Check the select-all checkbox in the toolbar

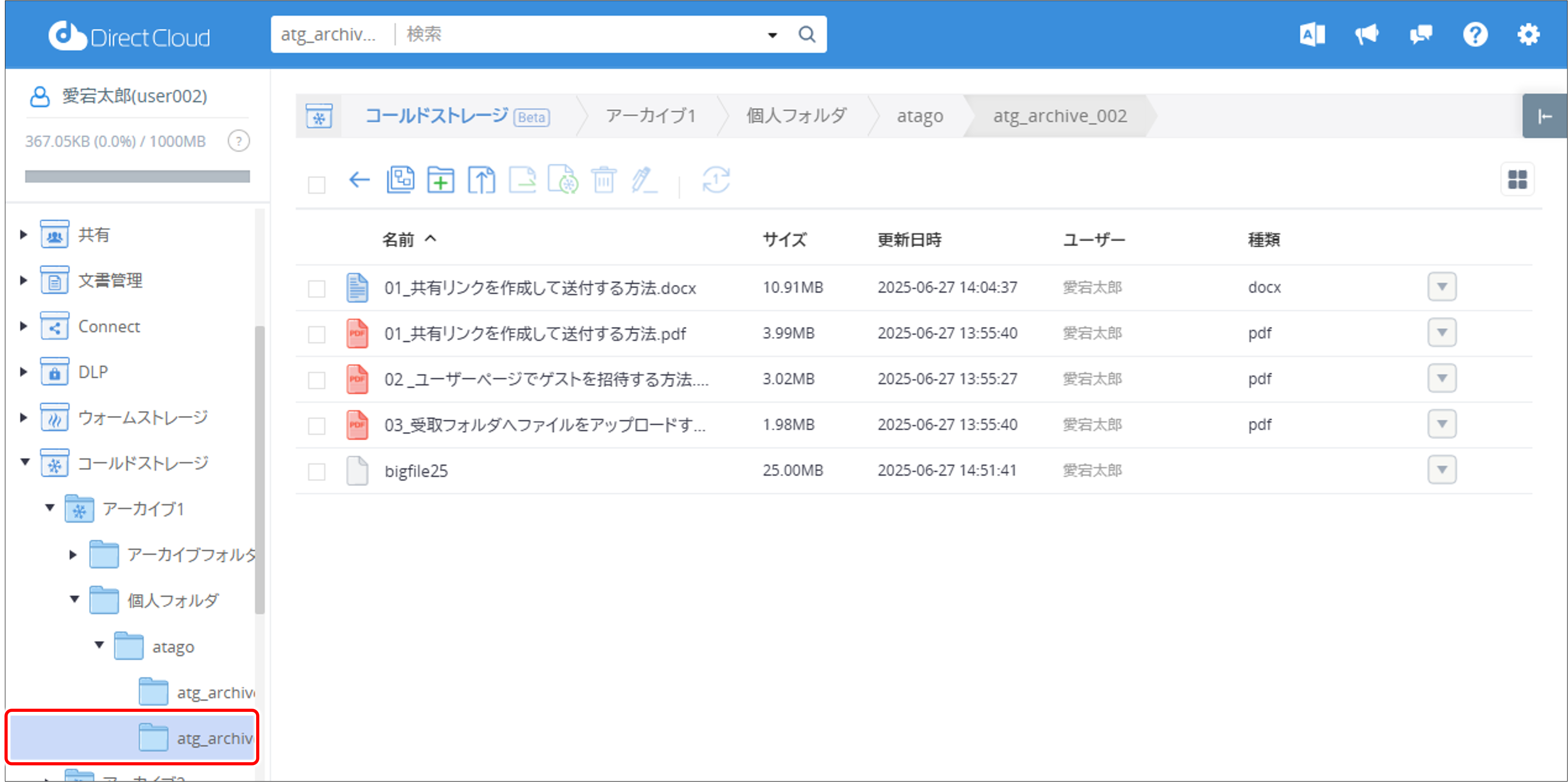316,184
